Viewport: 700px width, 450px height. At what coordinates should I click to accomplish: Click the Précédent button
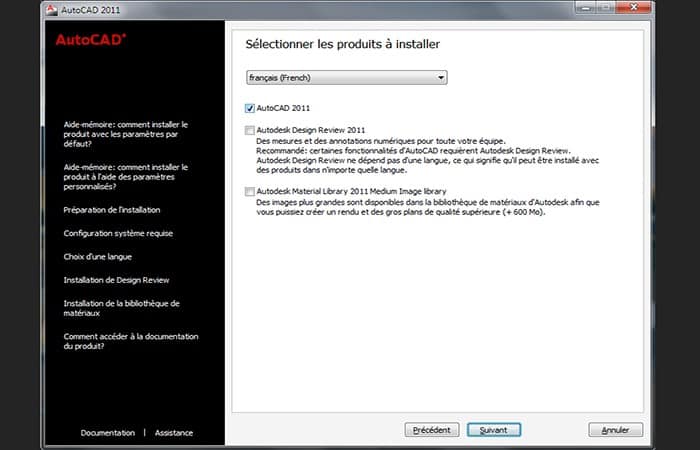(x=432, y=430)
